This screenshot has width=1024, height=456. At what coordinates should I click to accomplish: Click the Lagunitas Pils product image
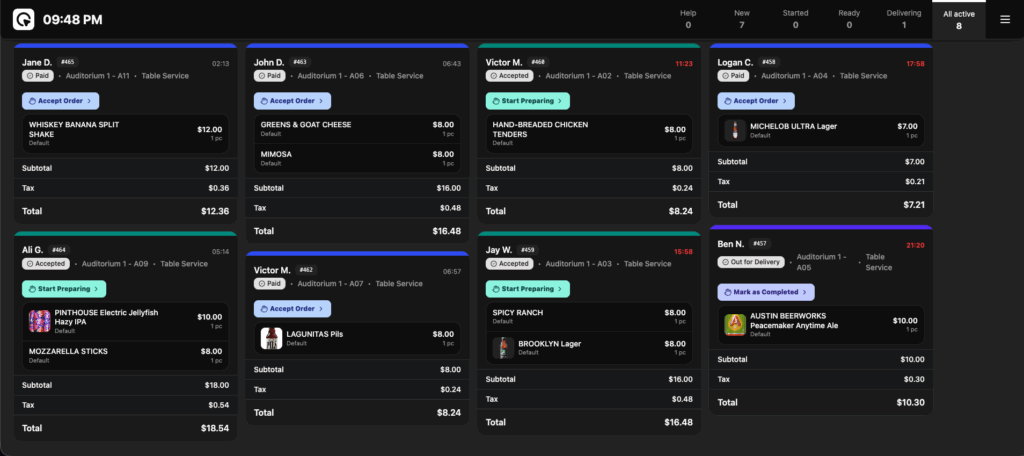(271, 338)
